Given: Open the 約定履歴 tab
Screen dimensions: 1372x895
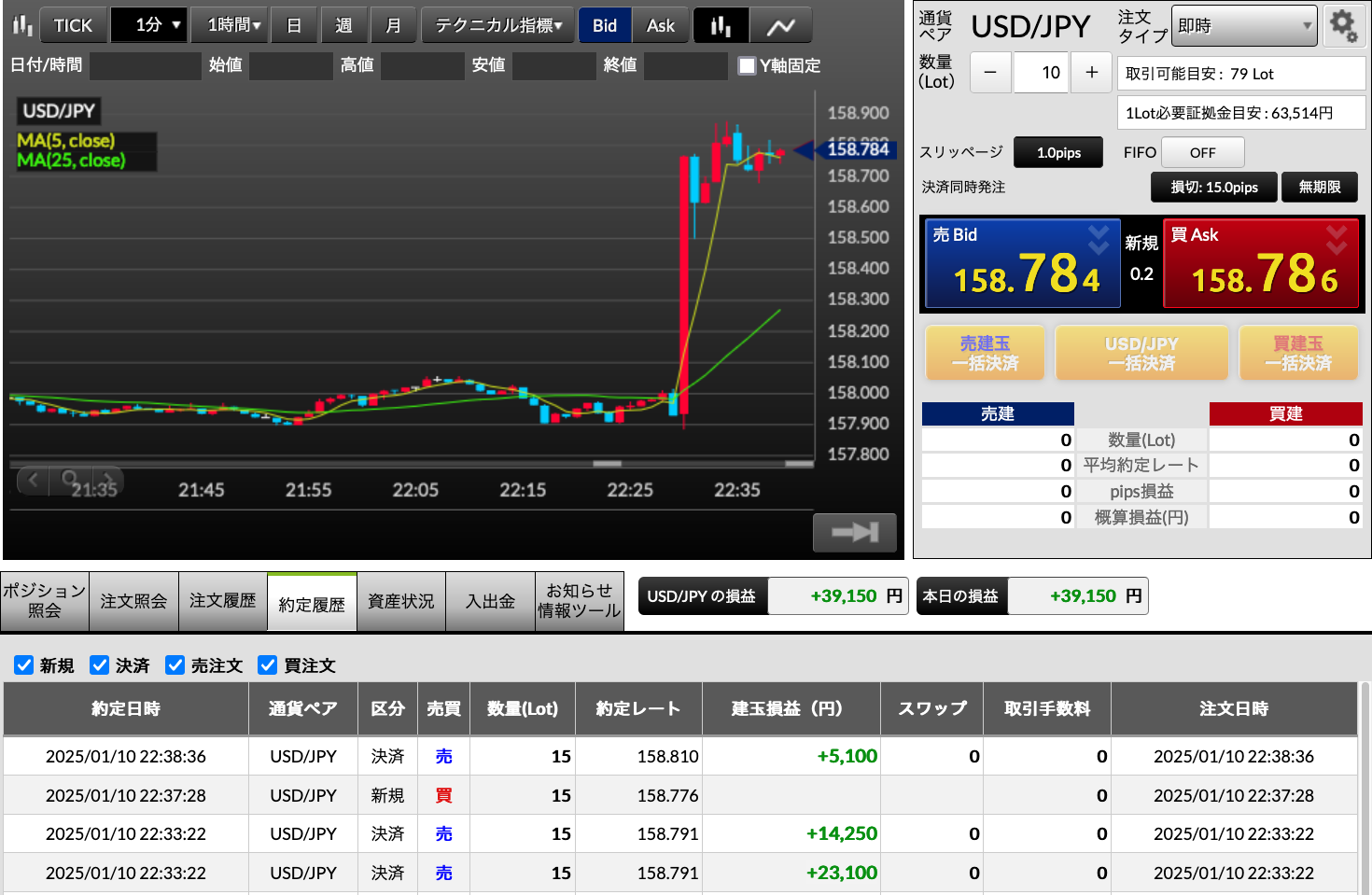Looking at the screenshot, I should (312, 603).
